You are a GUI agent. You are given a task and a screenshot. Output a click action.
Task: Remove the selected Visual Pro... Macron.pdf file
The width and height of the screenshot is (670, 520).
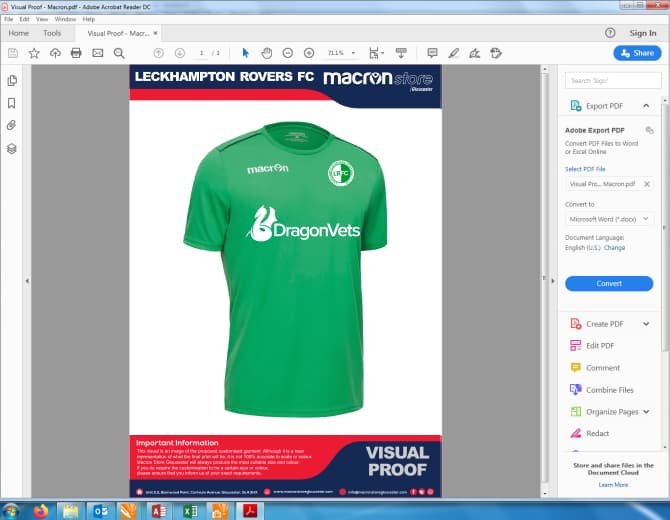click(x=647, y=184)
